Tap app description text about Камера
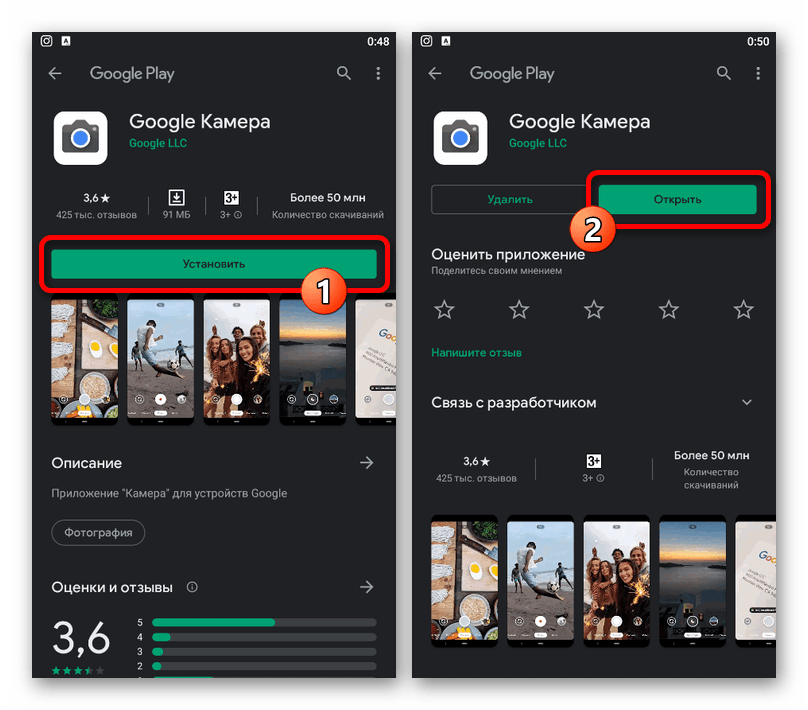This screenshot has height=710, width=808. (169, 493)
